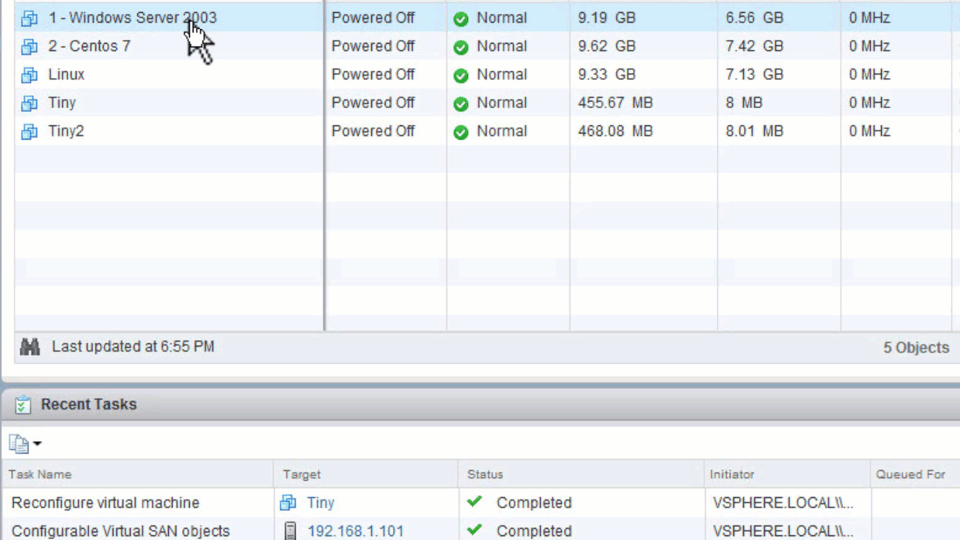Click the Linux VM icon
Screen dimensions: 960x540
click(30, 75)
